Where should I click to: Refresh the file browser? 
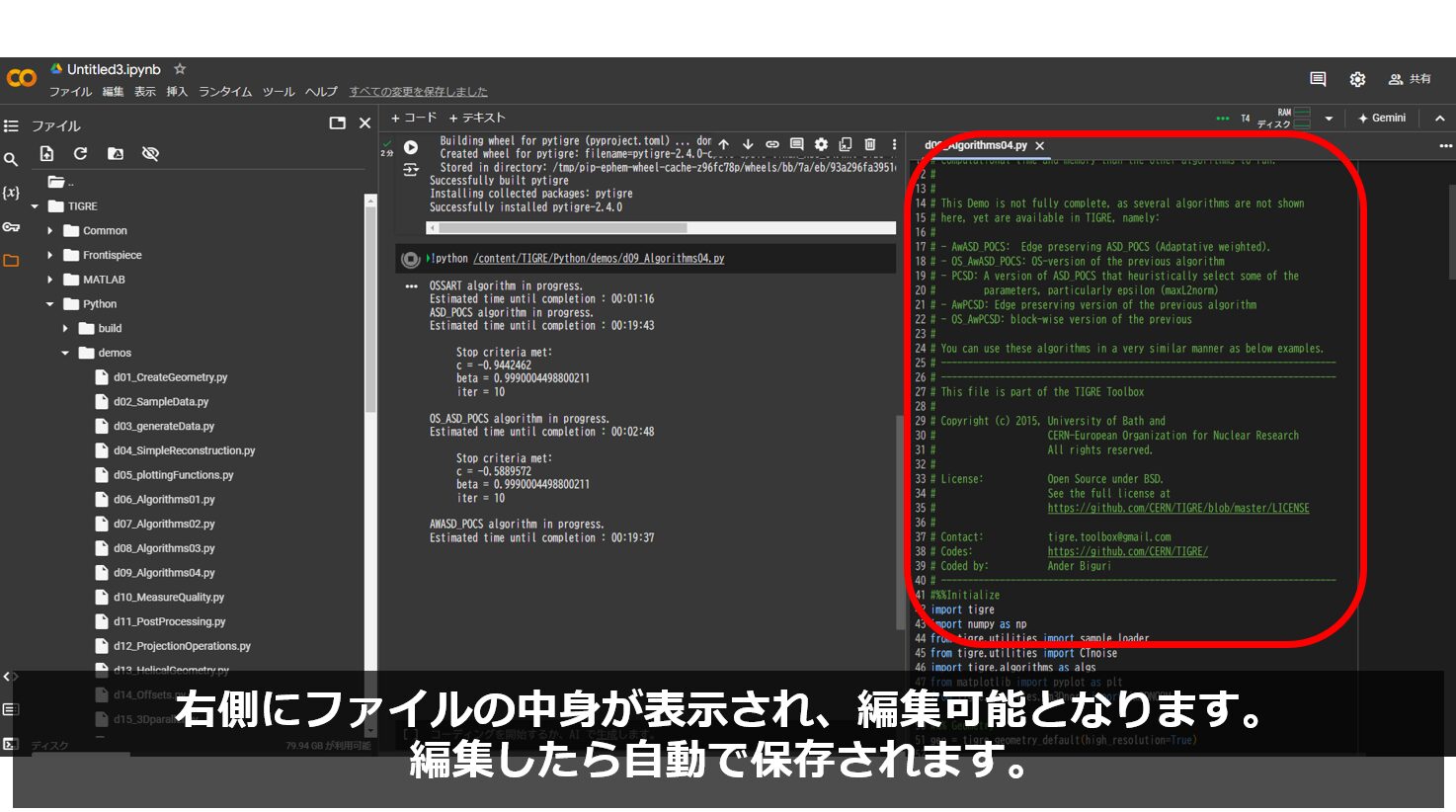(x=79, y=153)
